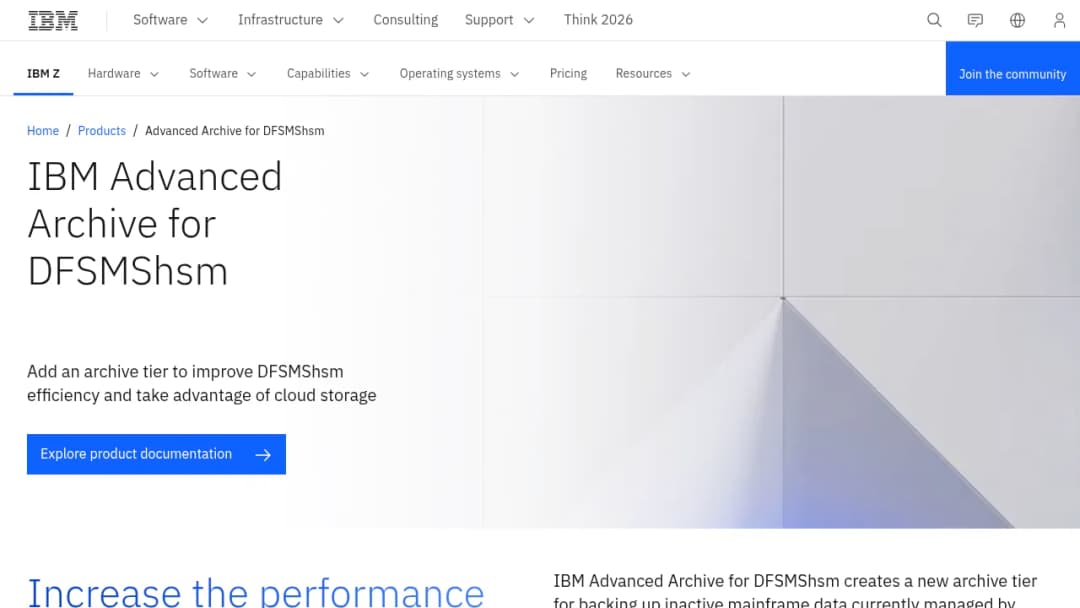The width and height of the screenshot is (1080, 608).
Task: Open the user profile icon
Action: [1059, 20]
